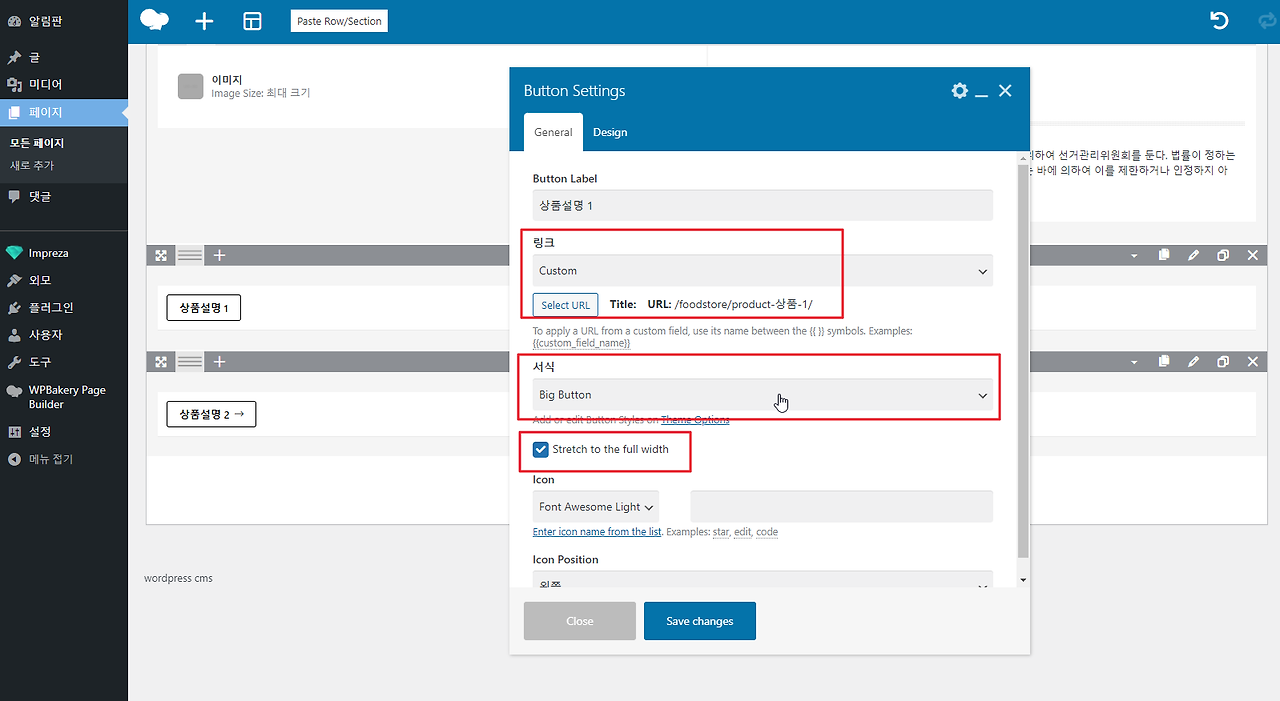Add new element with top plus icon
This screenshot has height=701, width=1280.
point(204,21)
